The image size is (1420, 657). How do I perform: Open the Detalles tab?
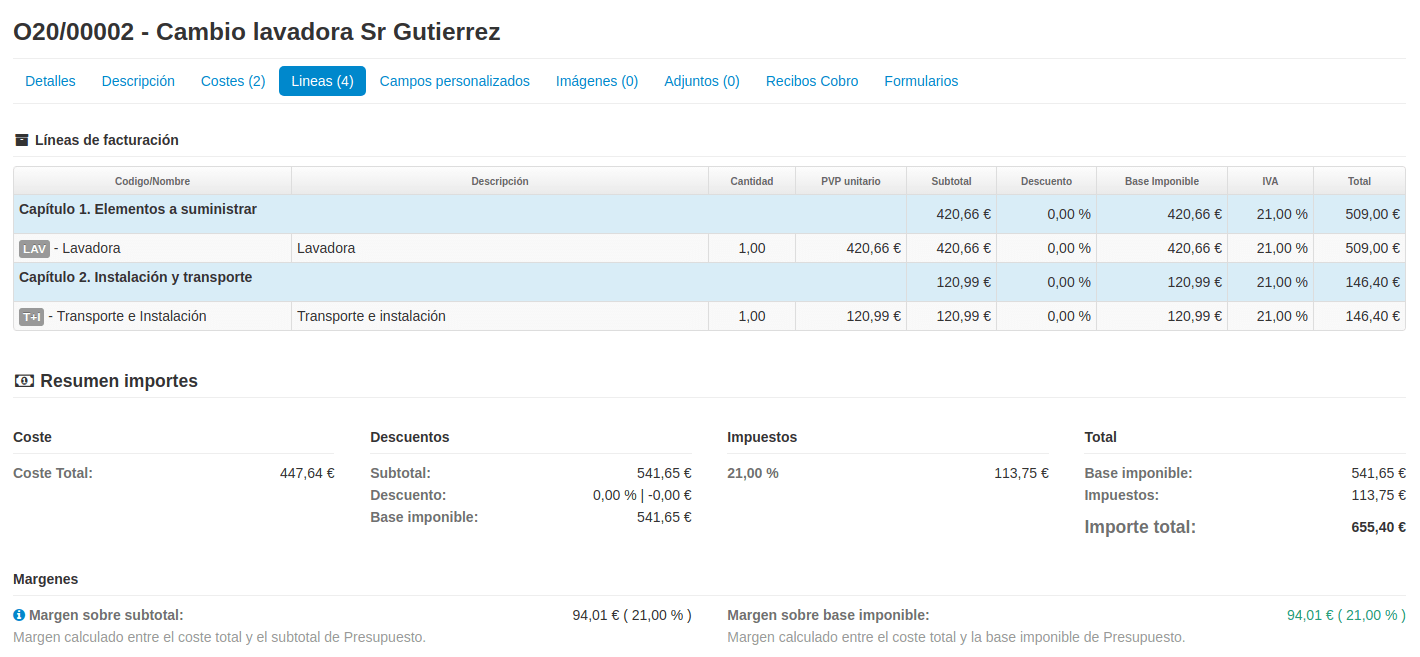point(50,81)
